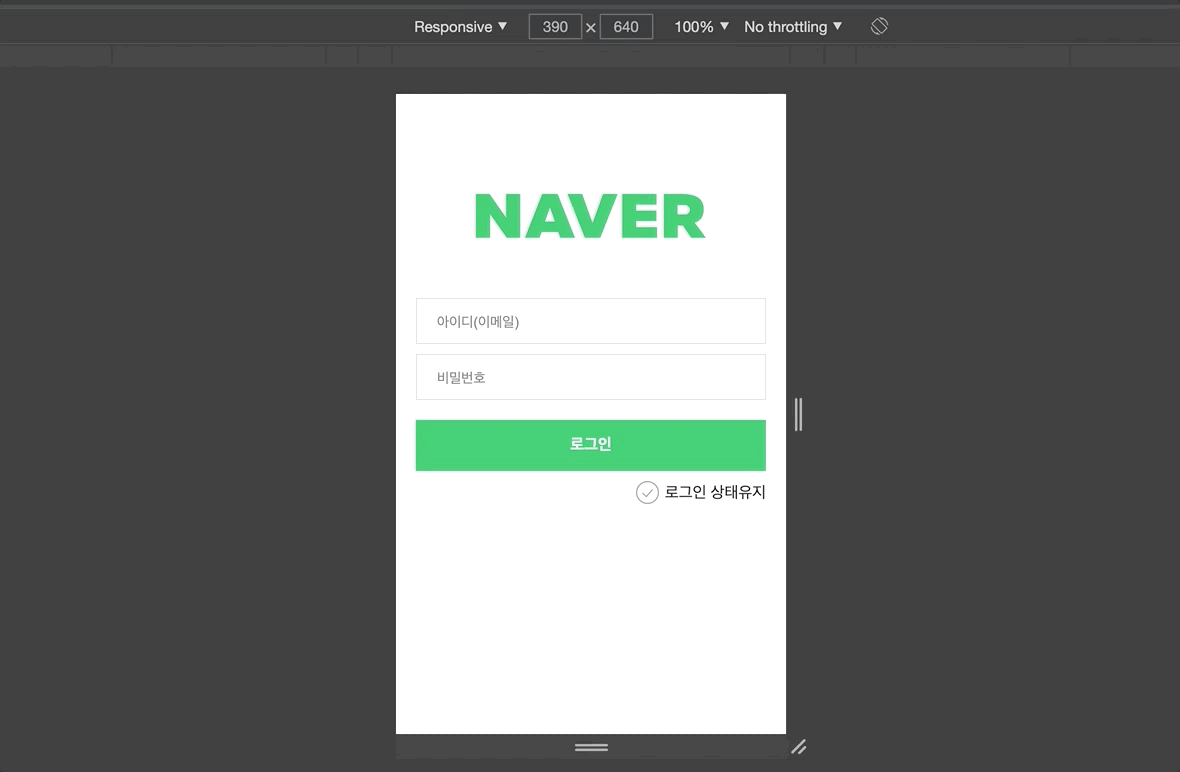Viewport: 1180px width, 772px height.
Task: Click the triangle arrow next to Responsive
Action: point(502,26)
